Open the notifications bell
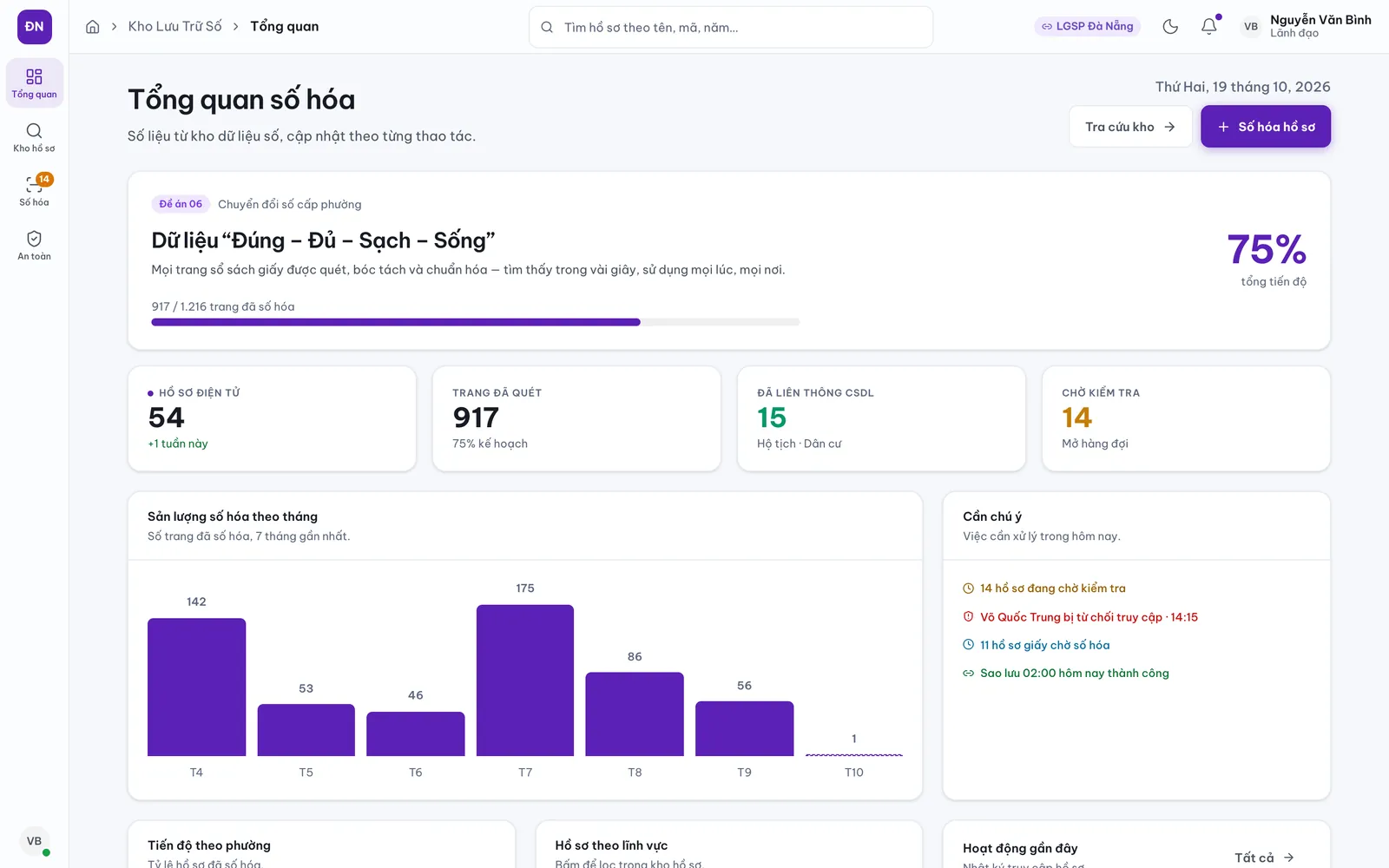This screenshot has width=1389, height=868. point(1209,27)
